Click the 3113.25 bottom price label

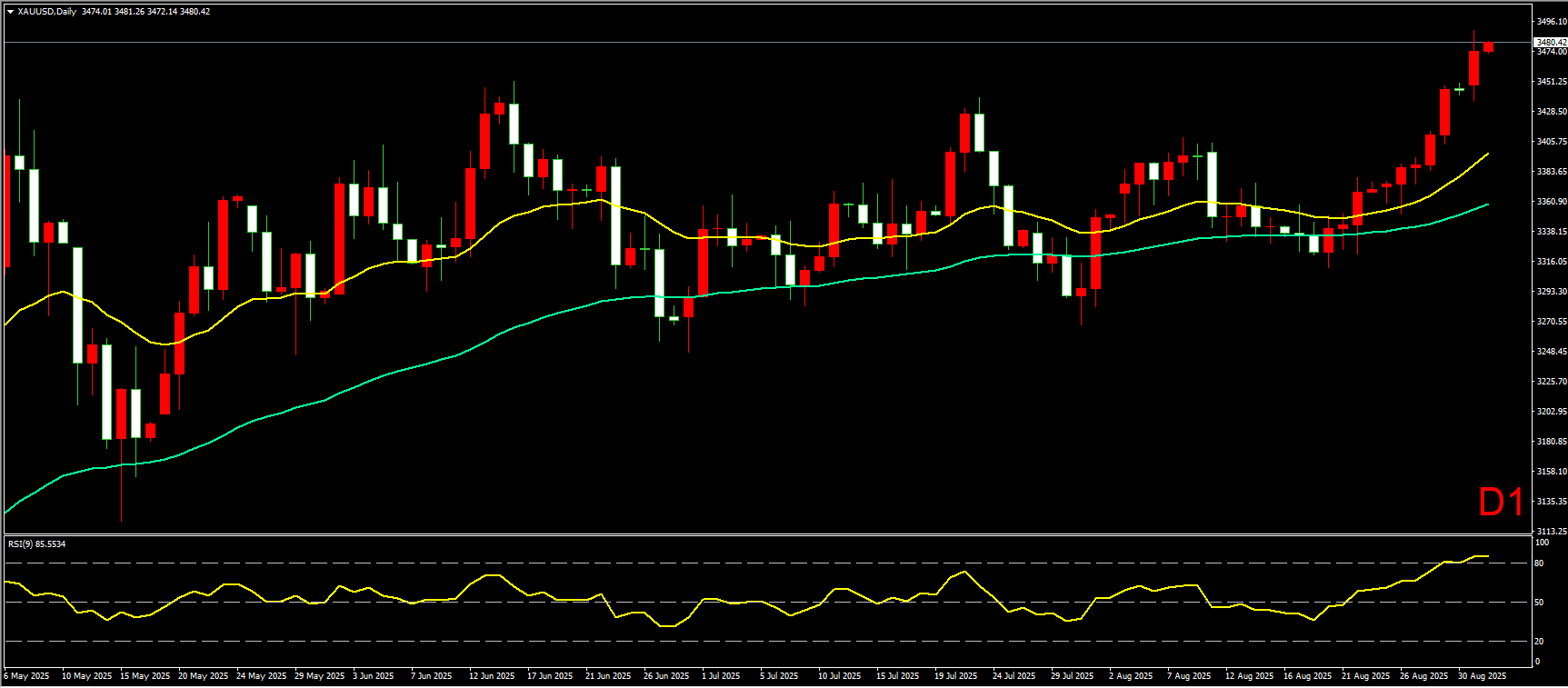pyautogui.click(x=1551, y=531)
